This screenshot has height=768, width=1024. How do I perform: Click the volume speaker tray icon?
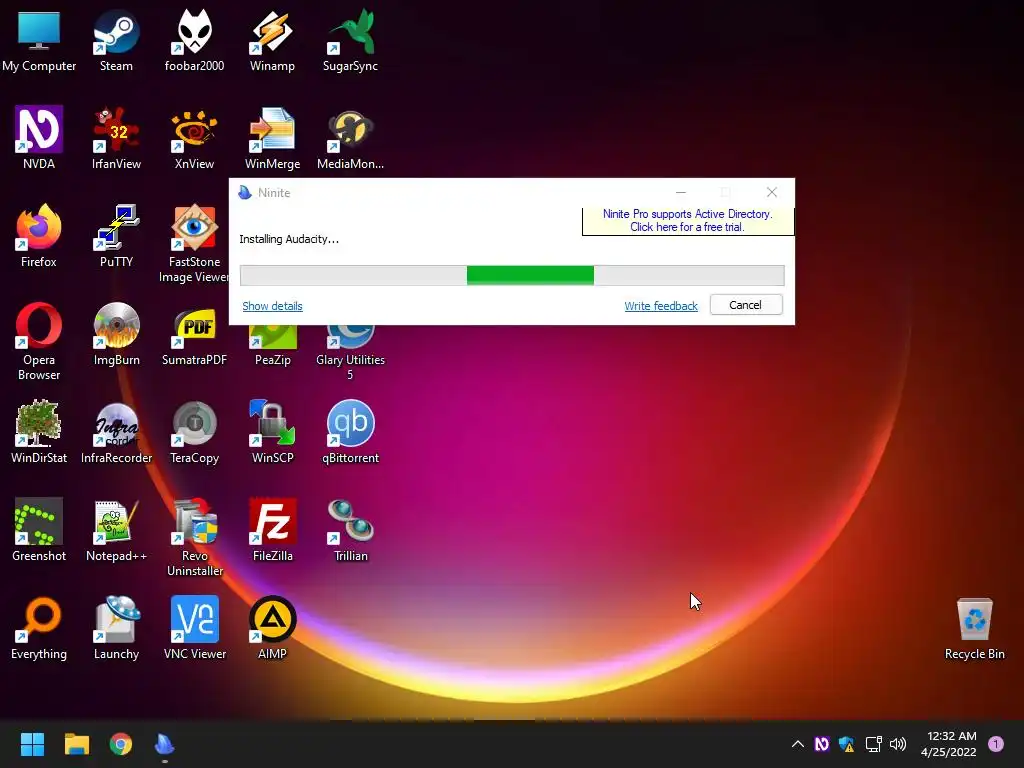click(x=898, y=744)
